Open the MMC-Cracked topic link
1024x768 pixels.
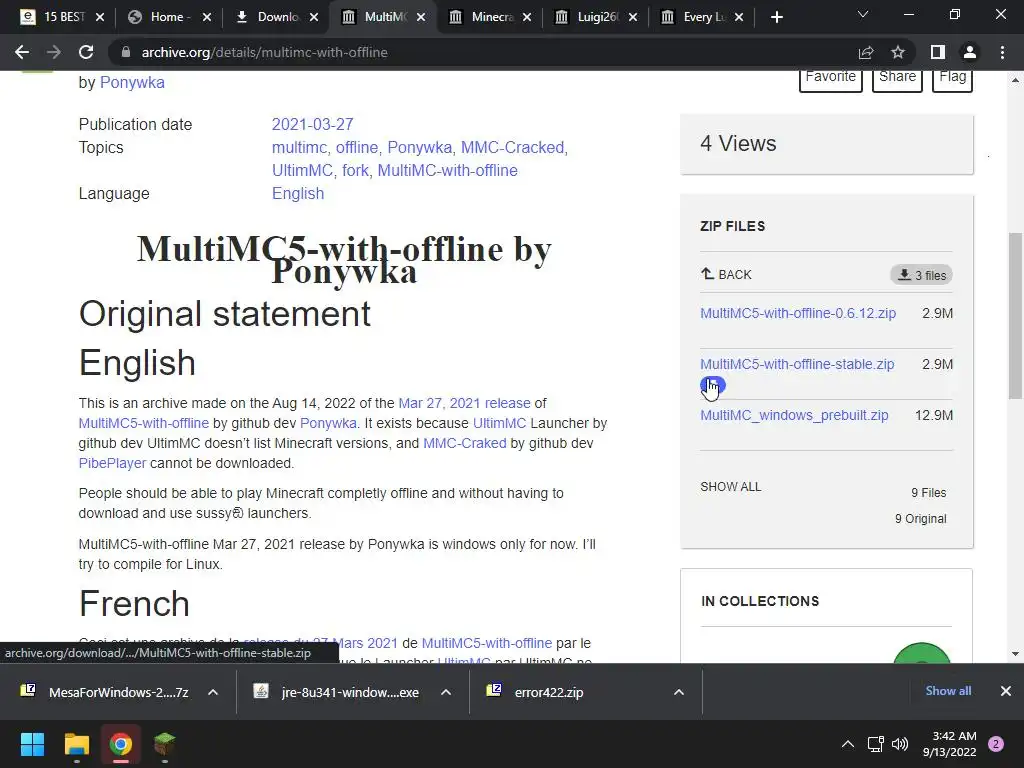[513, 148]
